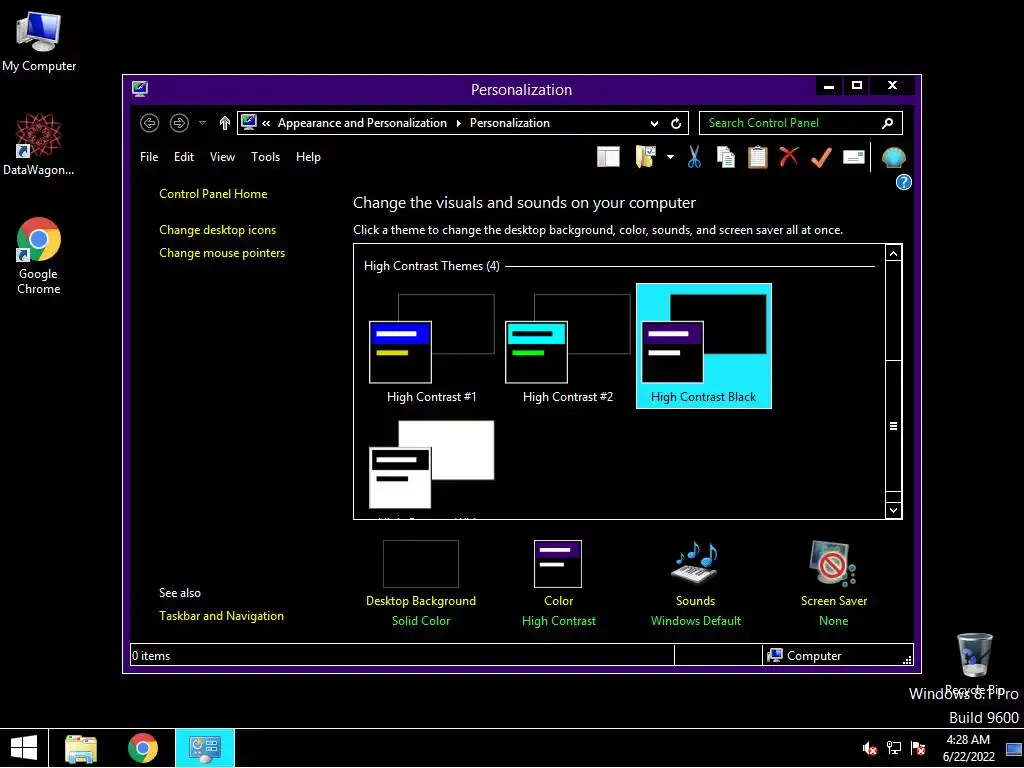Open the File menu
Image resolution: width=1024 pixels, height=768 pixels.
[149, 157]
